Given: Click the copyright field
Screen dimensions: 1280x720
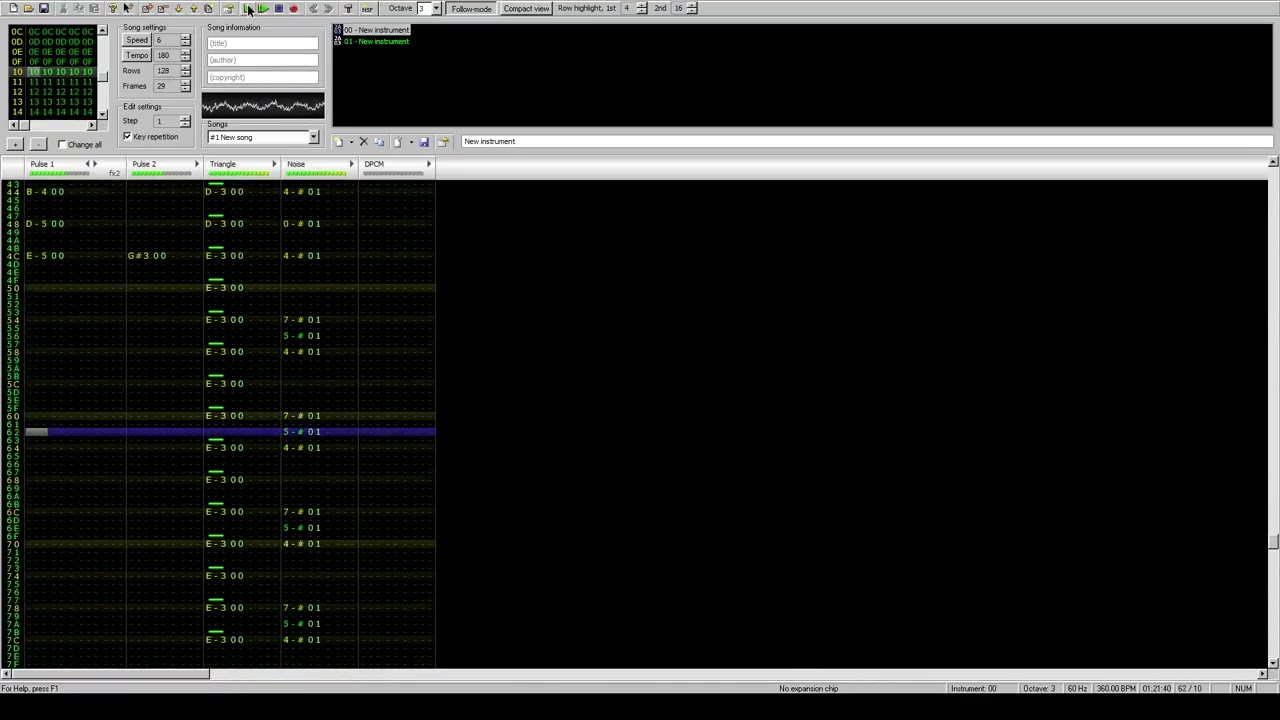Looking at the screenshot, I should coord(263,77).
